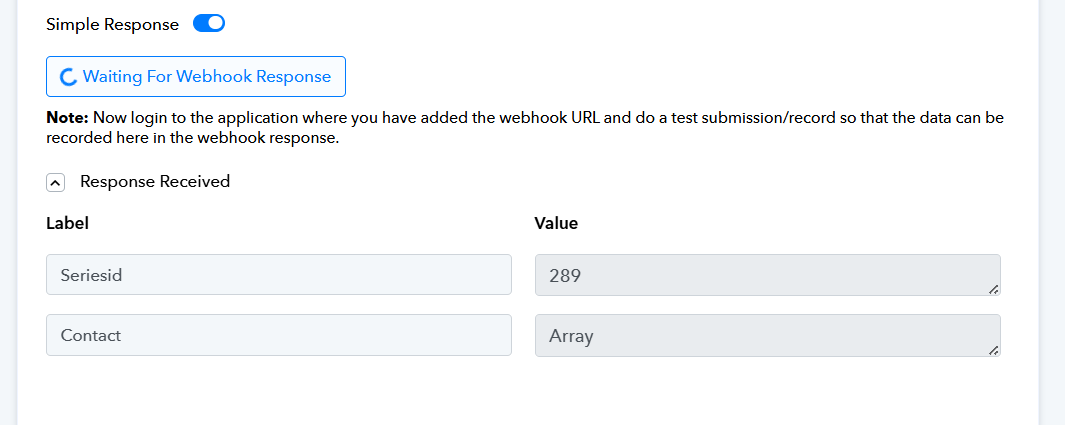Click the Waiting For Webhook Response button
Screen dimensions: 1065x425
[196, 77]
